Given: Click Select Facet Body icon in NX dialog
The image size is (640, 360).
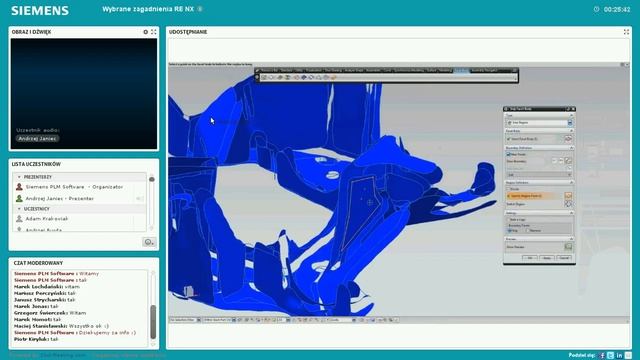Looking at the screenshot, I should click(568, 139).
